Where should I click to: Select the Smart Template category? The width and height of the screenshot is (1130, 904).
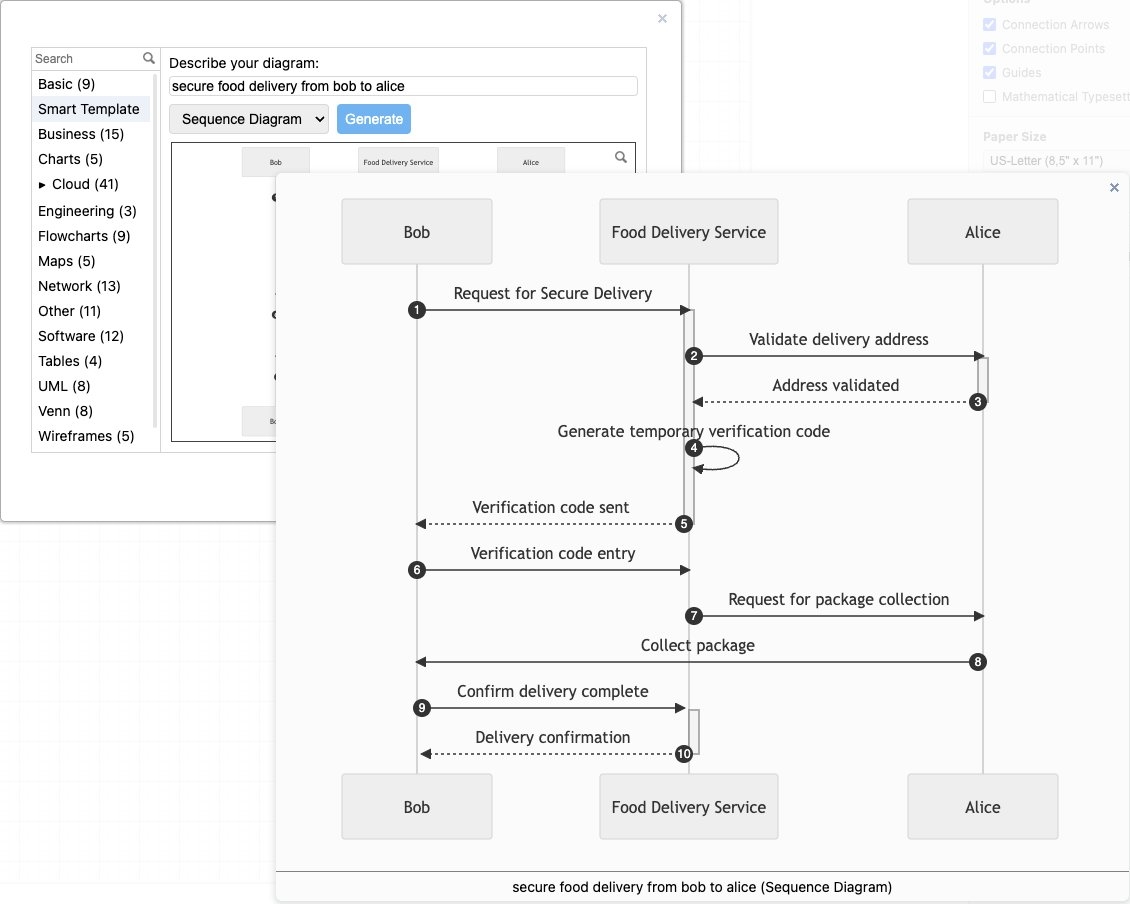(x=89, y=109)
